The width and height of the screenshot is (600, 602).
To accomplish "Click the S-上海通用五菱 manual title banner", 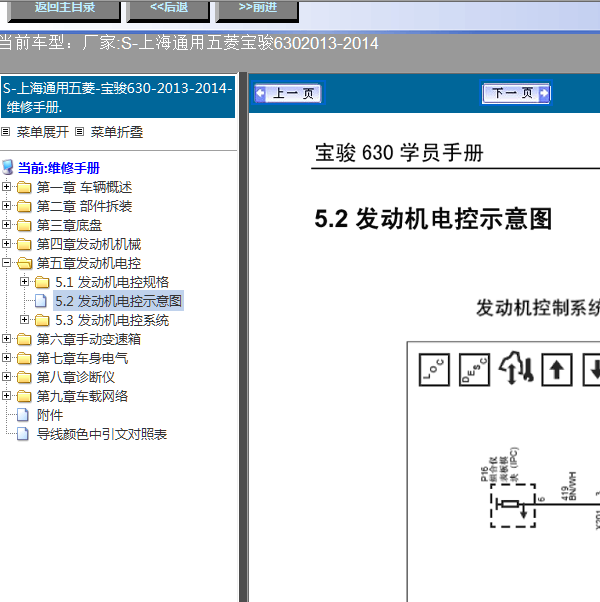I will [118, 97].
